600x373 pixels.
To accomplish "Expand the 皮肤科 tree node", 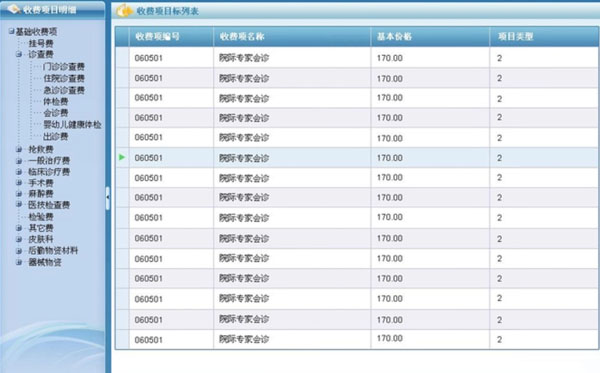I will (x=19, y=239).
